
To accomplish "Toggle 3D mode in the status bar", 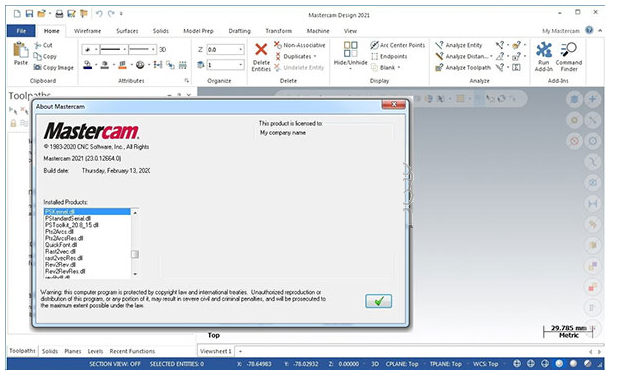I will coord(375,364).
